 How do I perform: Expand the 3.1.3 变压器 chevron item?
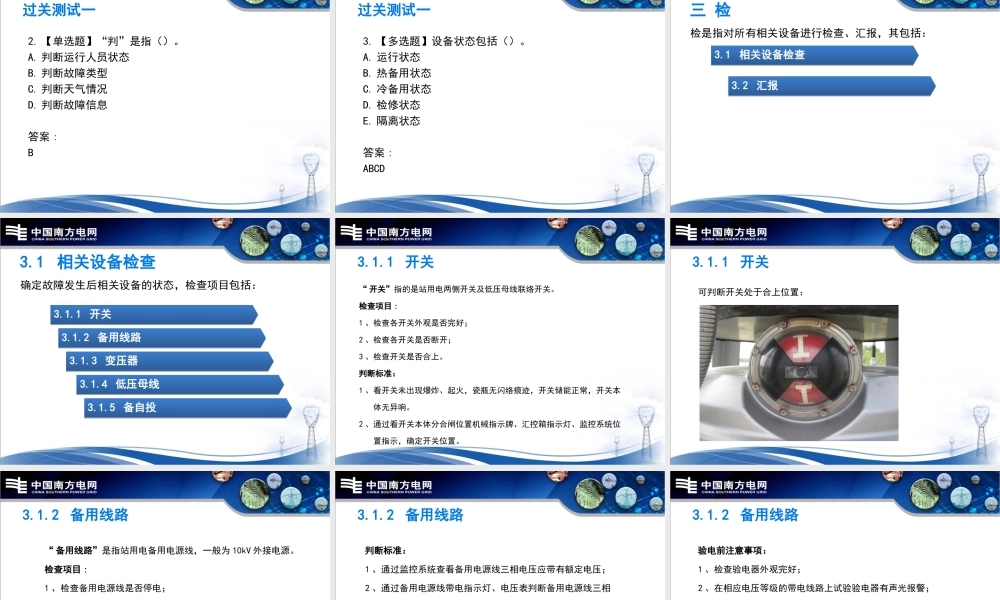pyautogui.click(x=165, y=360)
